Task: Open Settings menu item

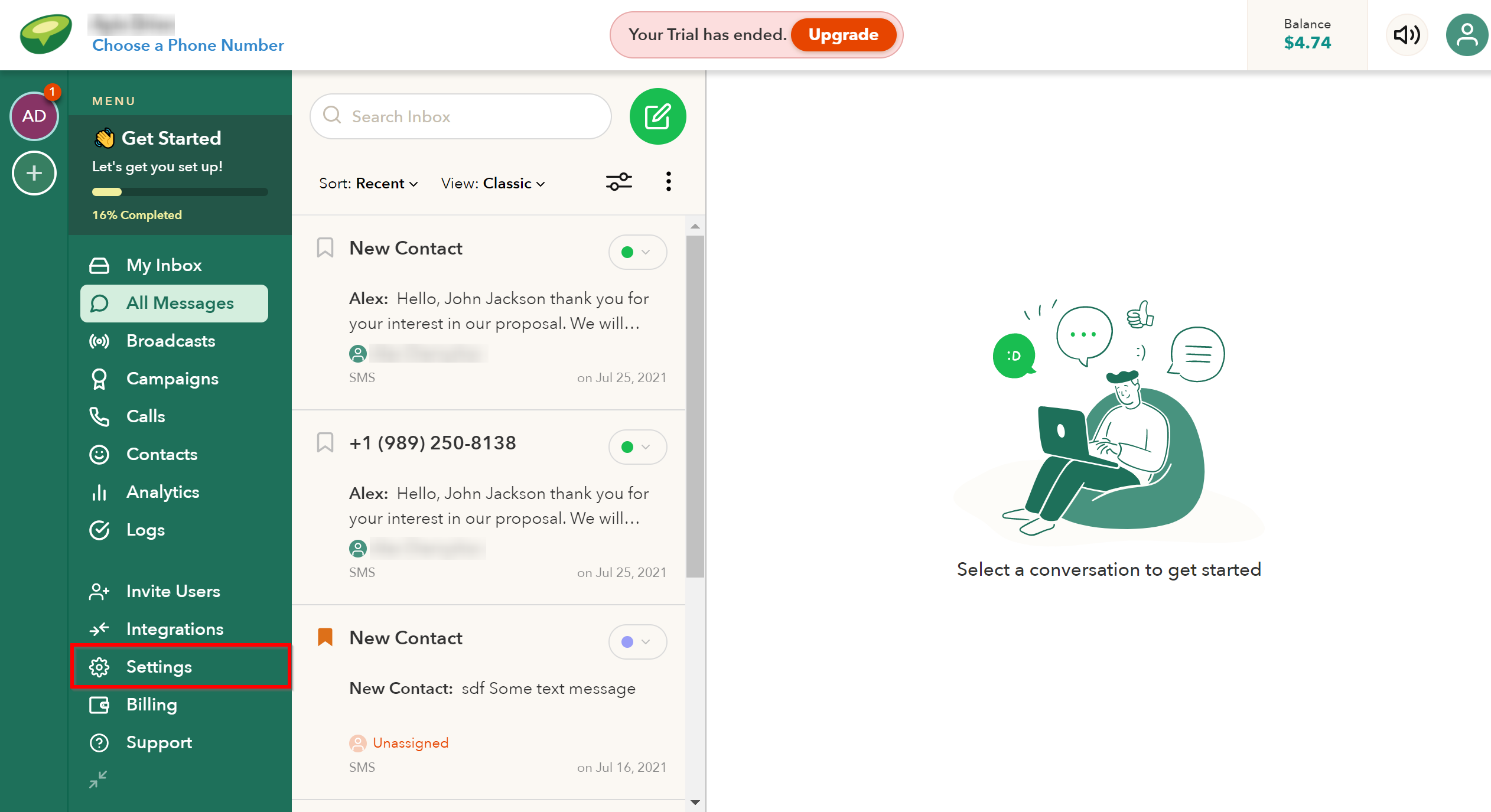Action: 159,667
